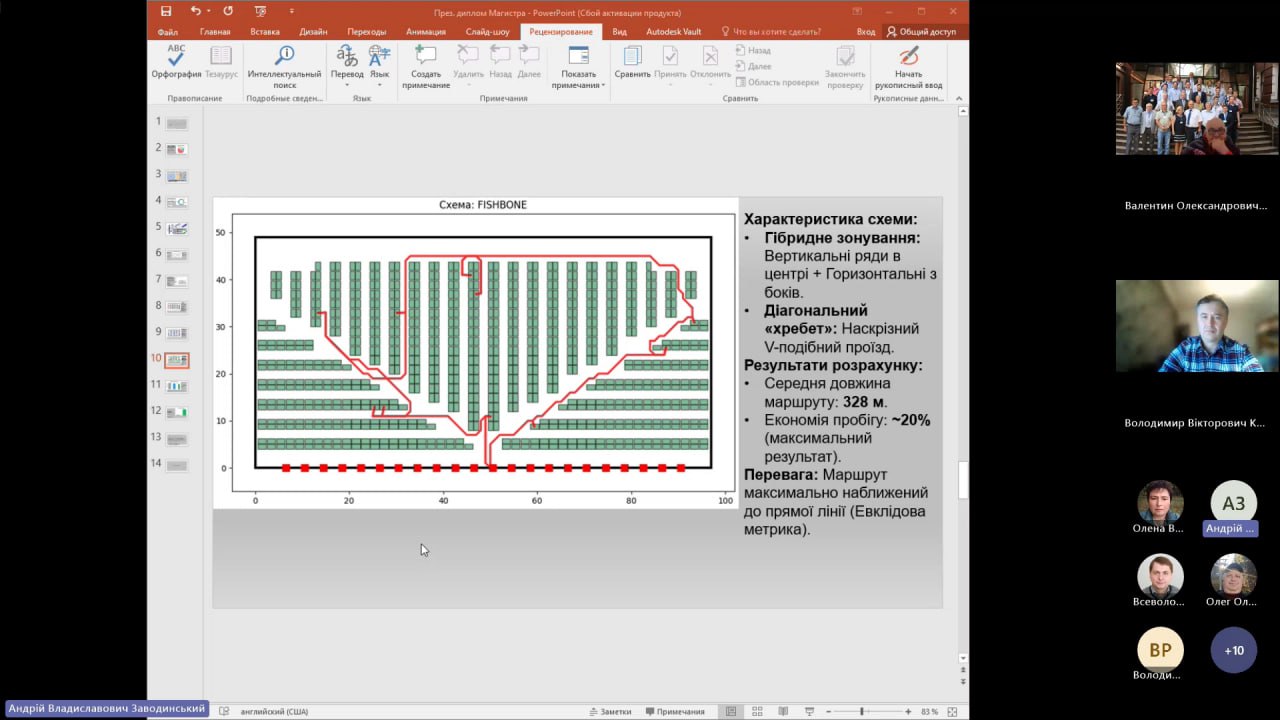Fit slide to current window

point(952,711)
